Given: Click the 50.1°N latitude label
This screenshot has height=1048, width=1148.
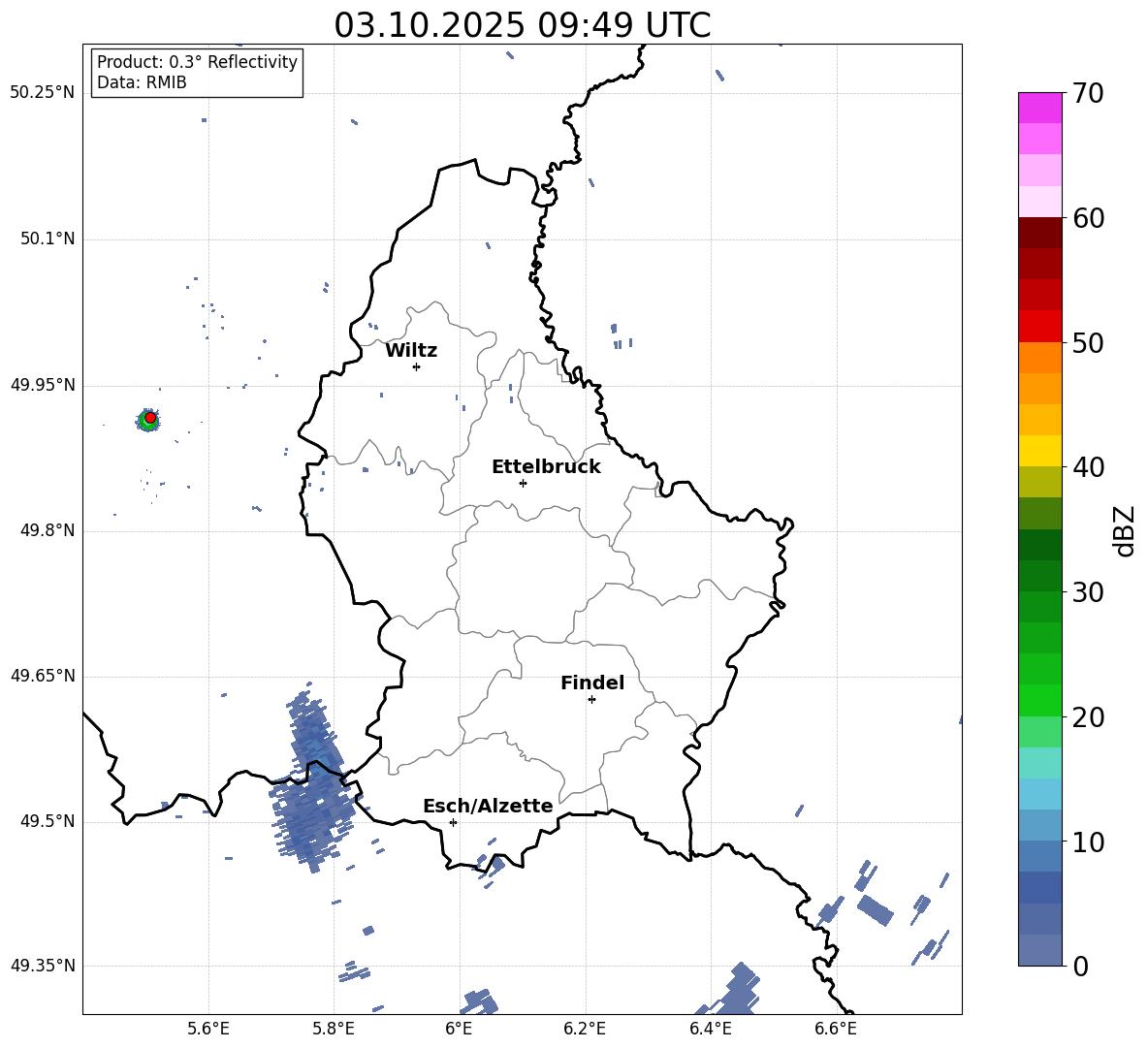Looking at the screenshot, I should coord(47,238).
